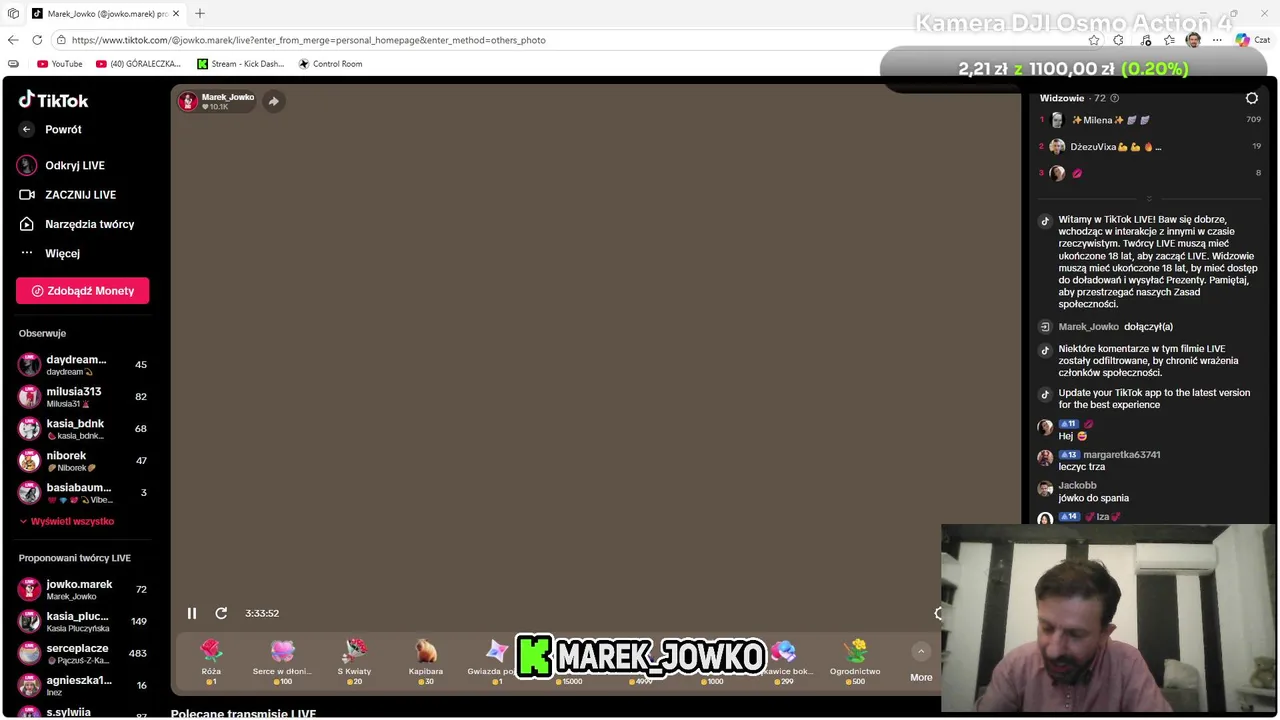Go back with the Powrót arrow
The width and height of the screenshot is (1280, 720).
pos(27,129)
